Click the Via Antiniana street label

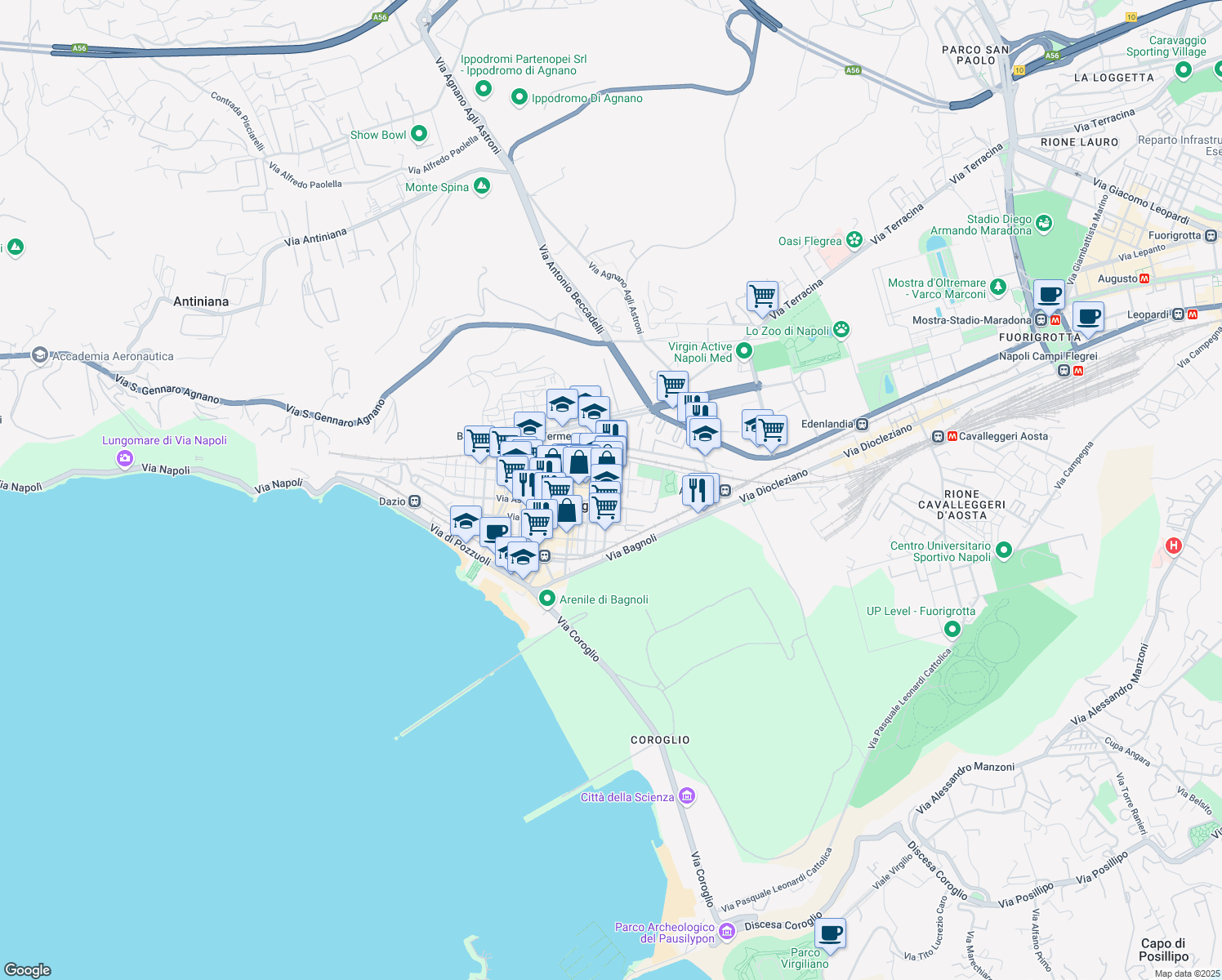[315, 237]
